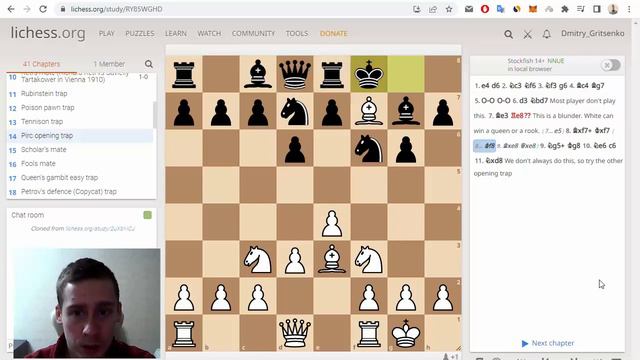Jump to move 1. e4 in notation
The image size is (640, 360).
(x=485, y=86)
